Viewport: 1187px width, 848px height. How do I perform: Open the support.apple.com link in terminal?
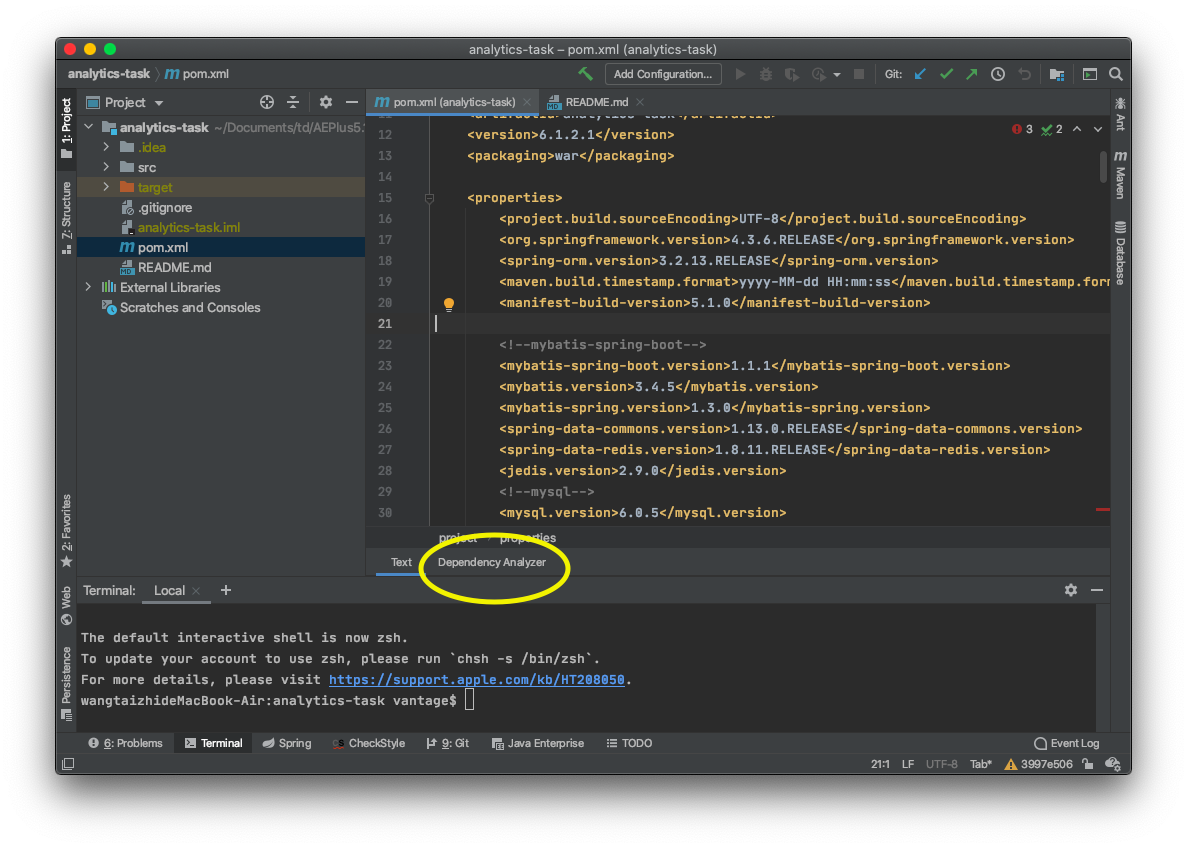coord(477,680)
